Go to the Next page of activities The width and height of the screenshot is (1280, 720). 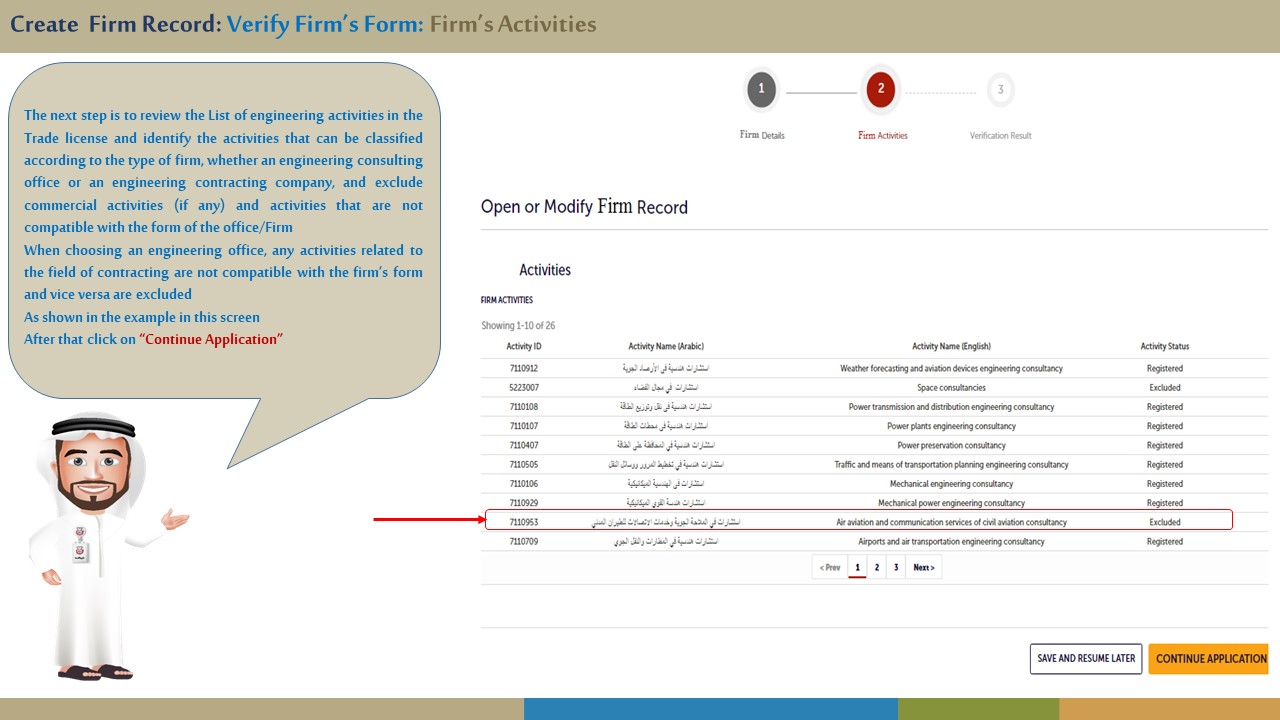tap(923, 568)
